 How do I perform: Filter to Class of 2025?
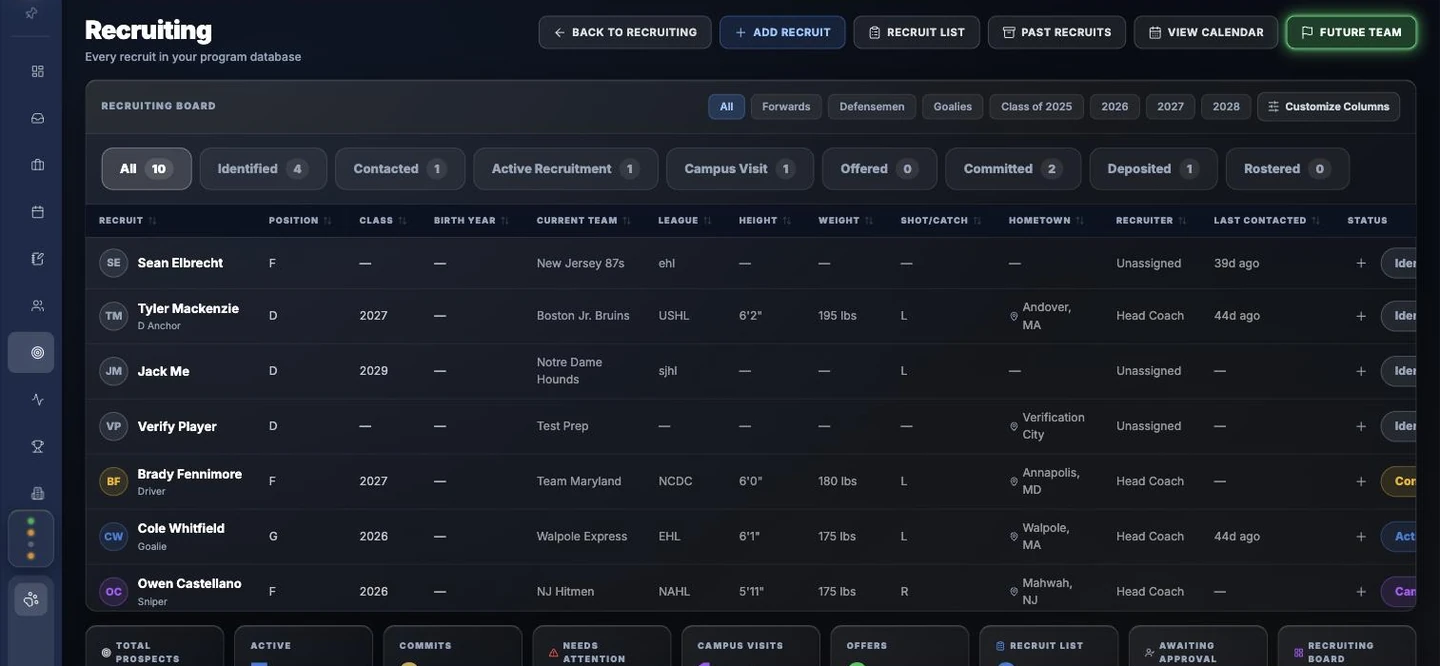click(1036, 107)
